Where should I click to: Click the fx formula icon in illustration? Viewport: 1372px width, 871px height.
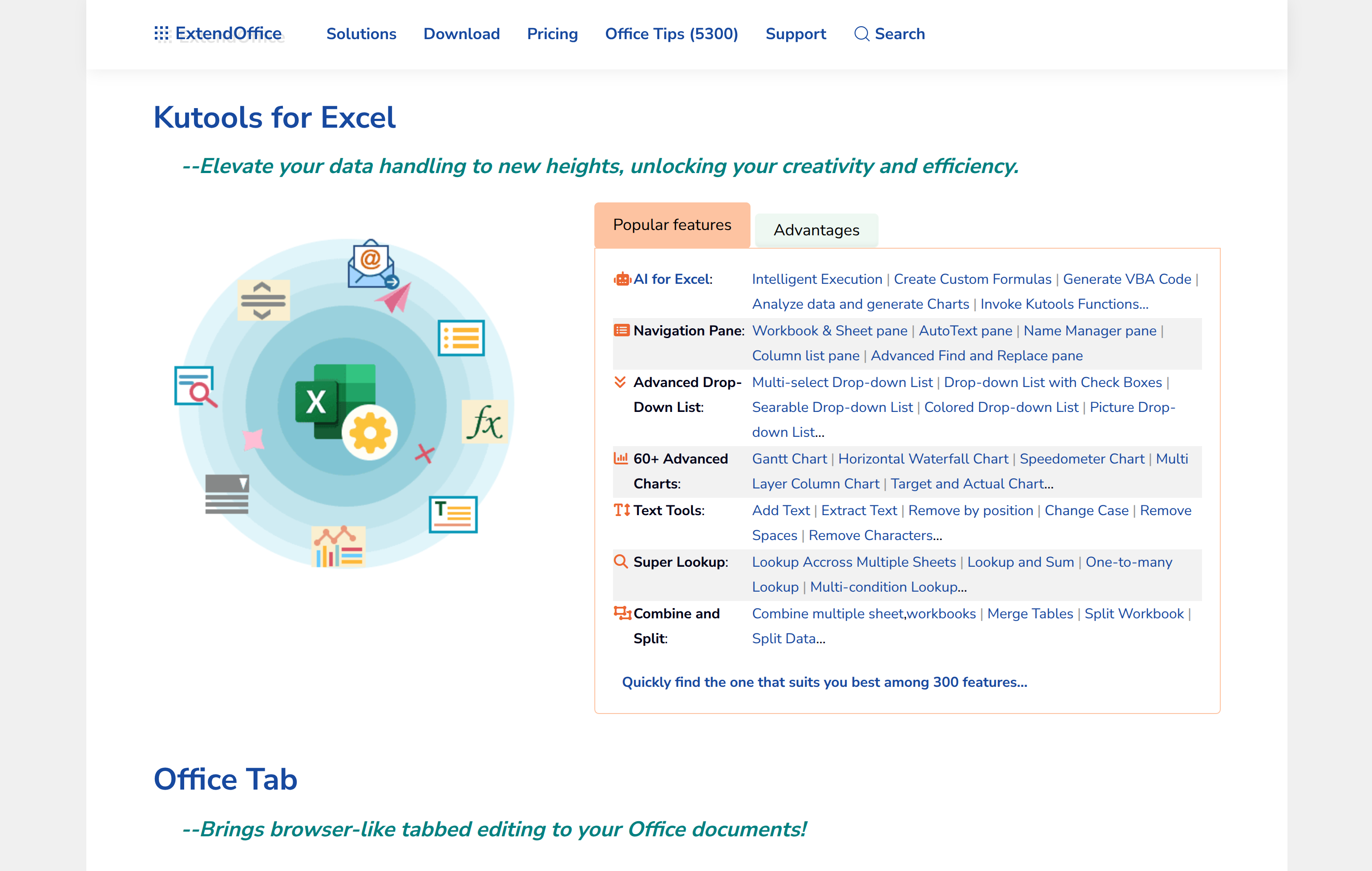484,422
